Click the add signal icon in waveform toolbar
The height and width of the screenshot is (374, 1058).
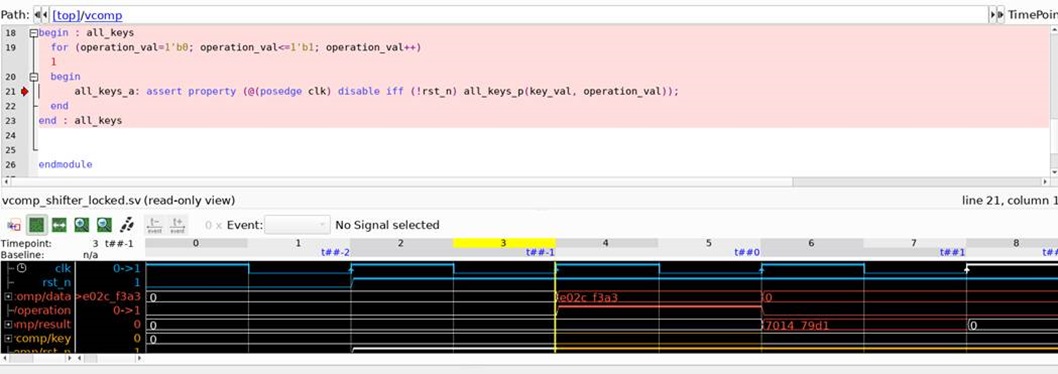(13, 225)
